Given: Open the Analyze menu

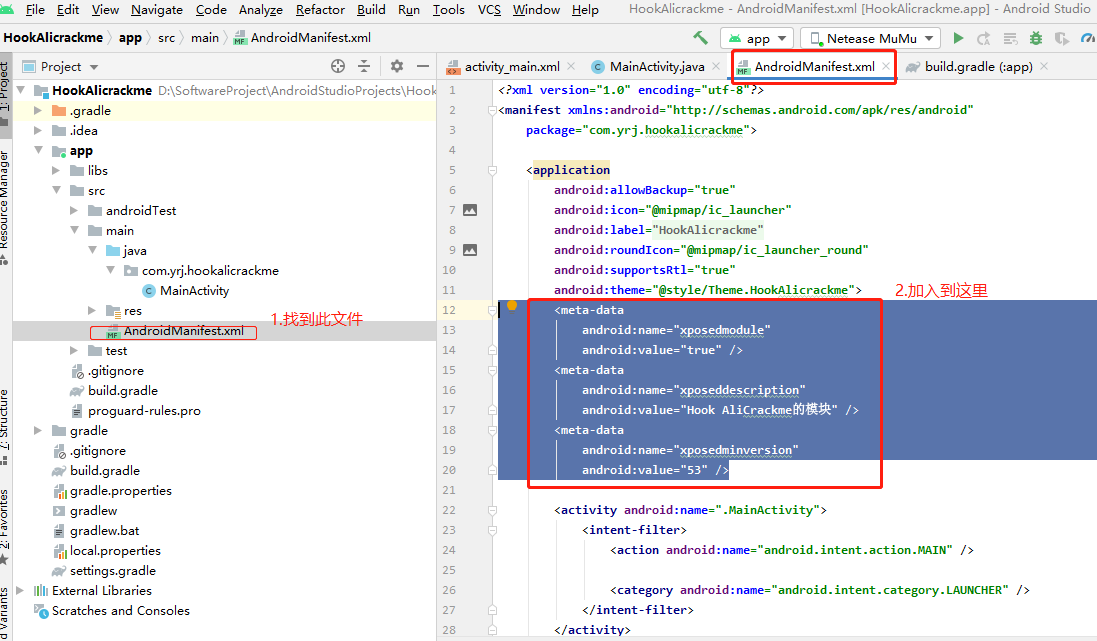Looking at the screenshot, I should 261,10.
